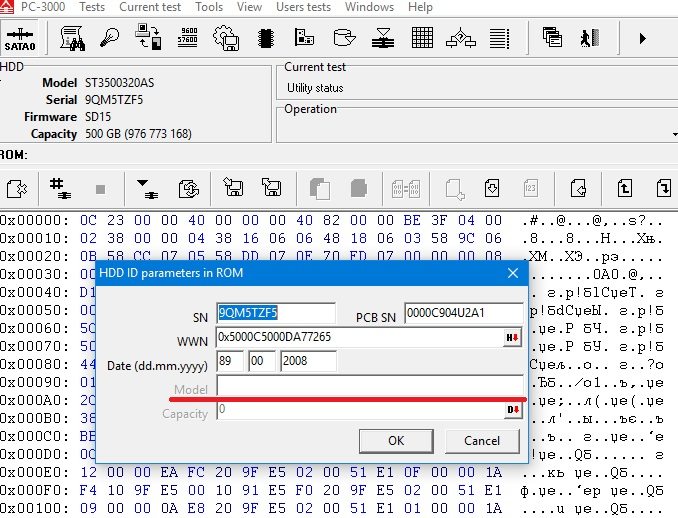Click the model value ST3500320AS
The height and width of the screenshot is (518, 678).
[x=119, y=83]
